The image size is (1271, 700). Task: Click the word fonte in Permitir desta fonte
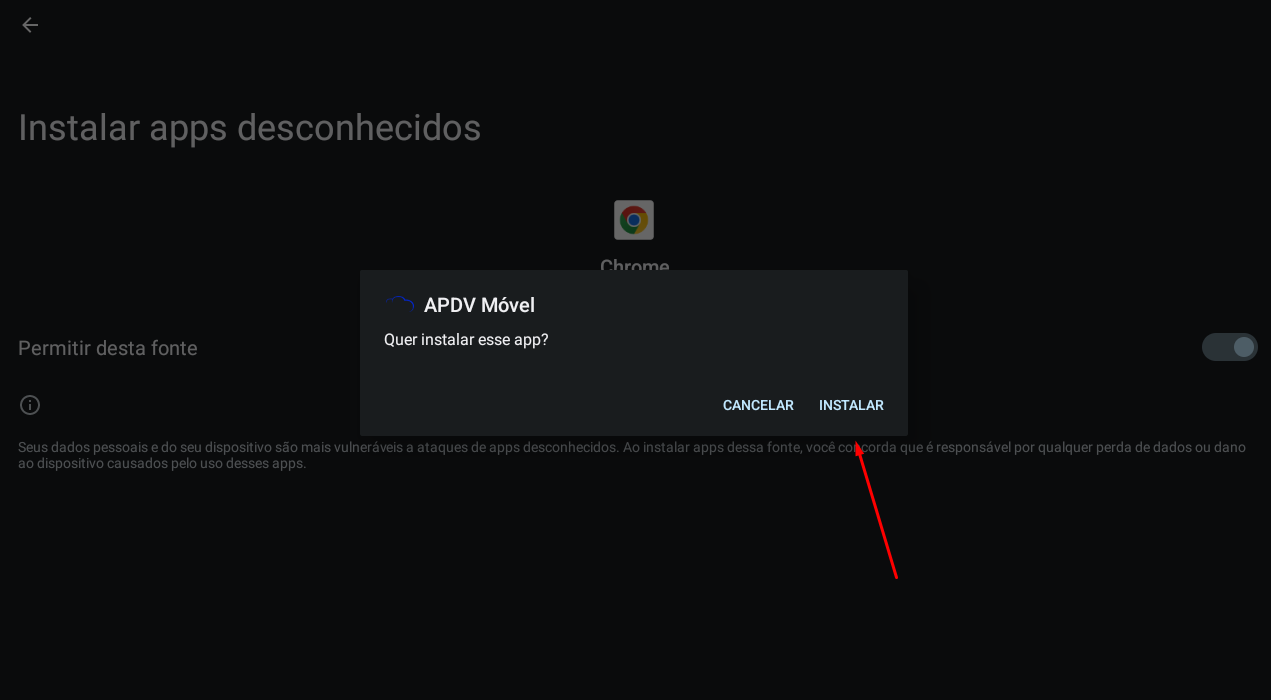[173, 348]
